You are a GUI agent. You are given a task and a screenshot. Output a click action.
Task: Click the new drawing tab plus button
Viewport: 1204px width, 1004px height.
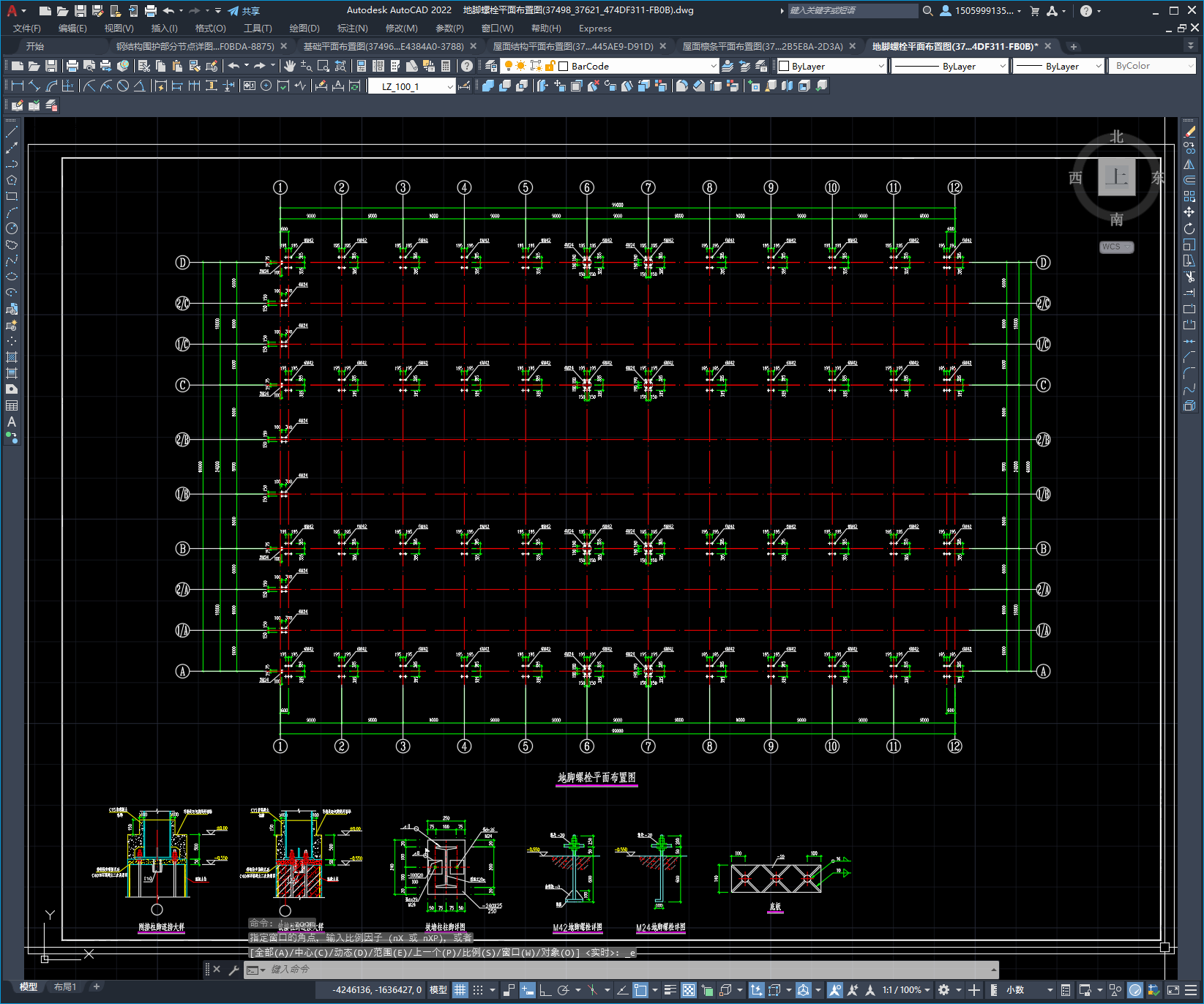coord(1074,46)
